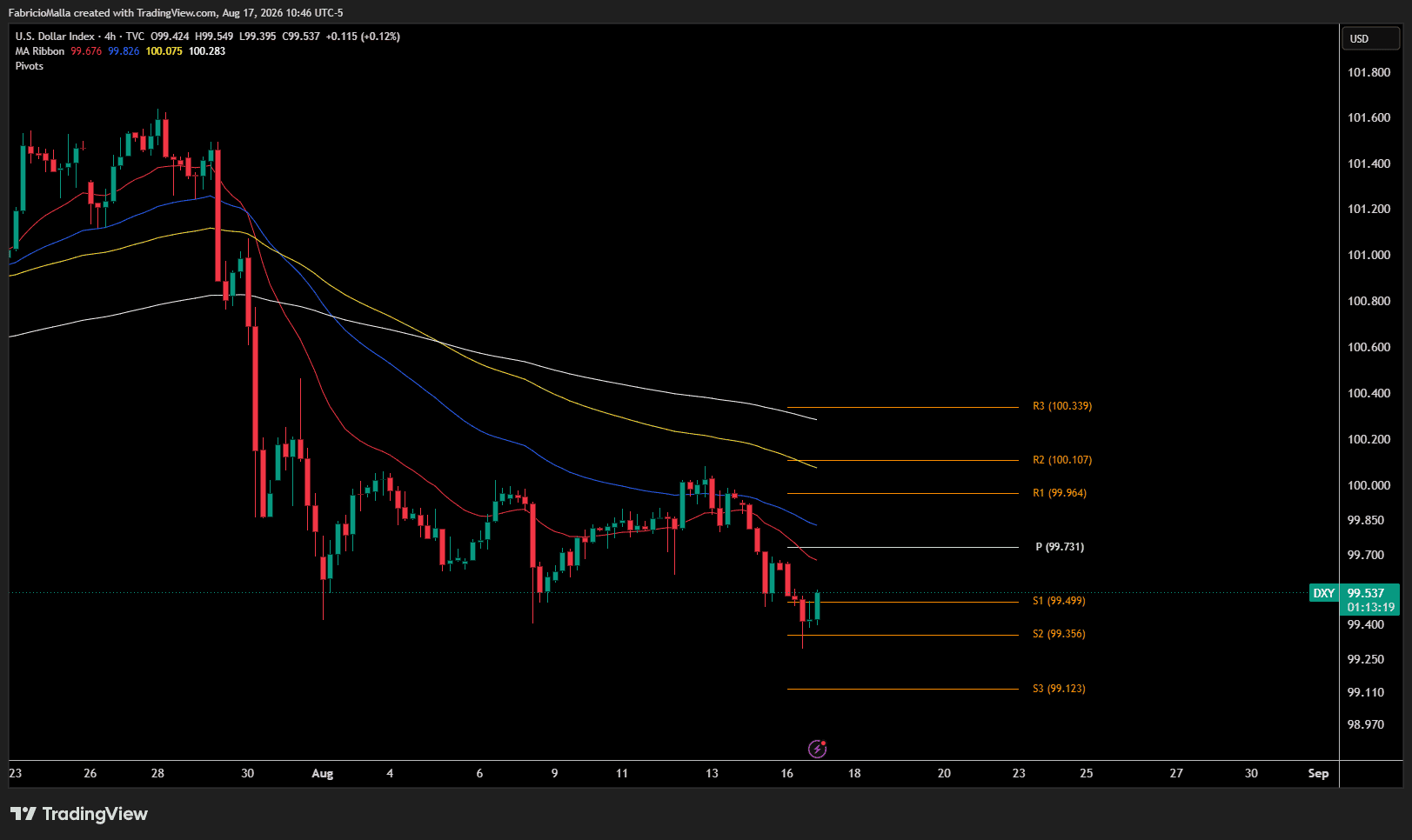Image resolution: width=1412 pixels, height=840 pixels.
Task: Click date 25 on the time axis
Action: click(1087, 773)
